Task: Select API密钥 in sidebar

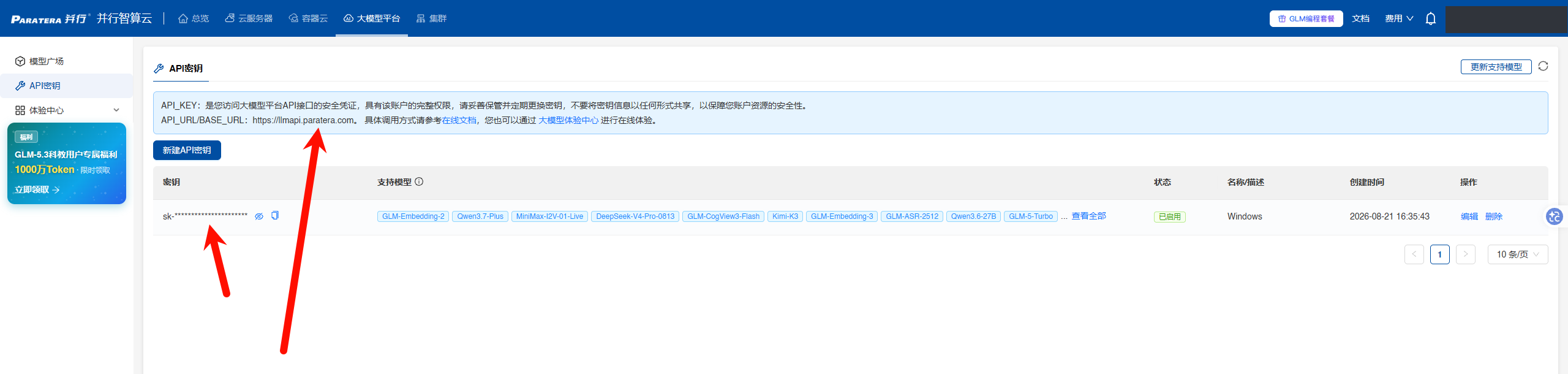Action: 66,86
